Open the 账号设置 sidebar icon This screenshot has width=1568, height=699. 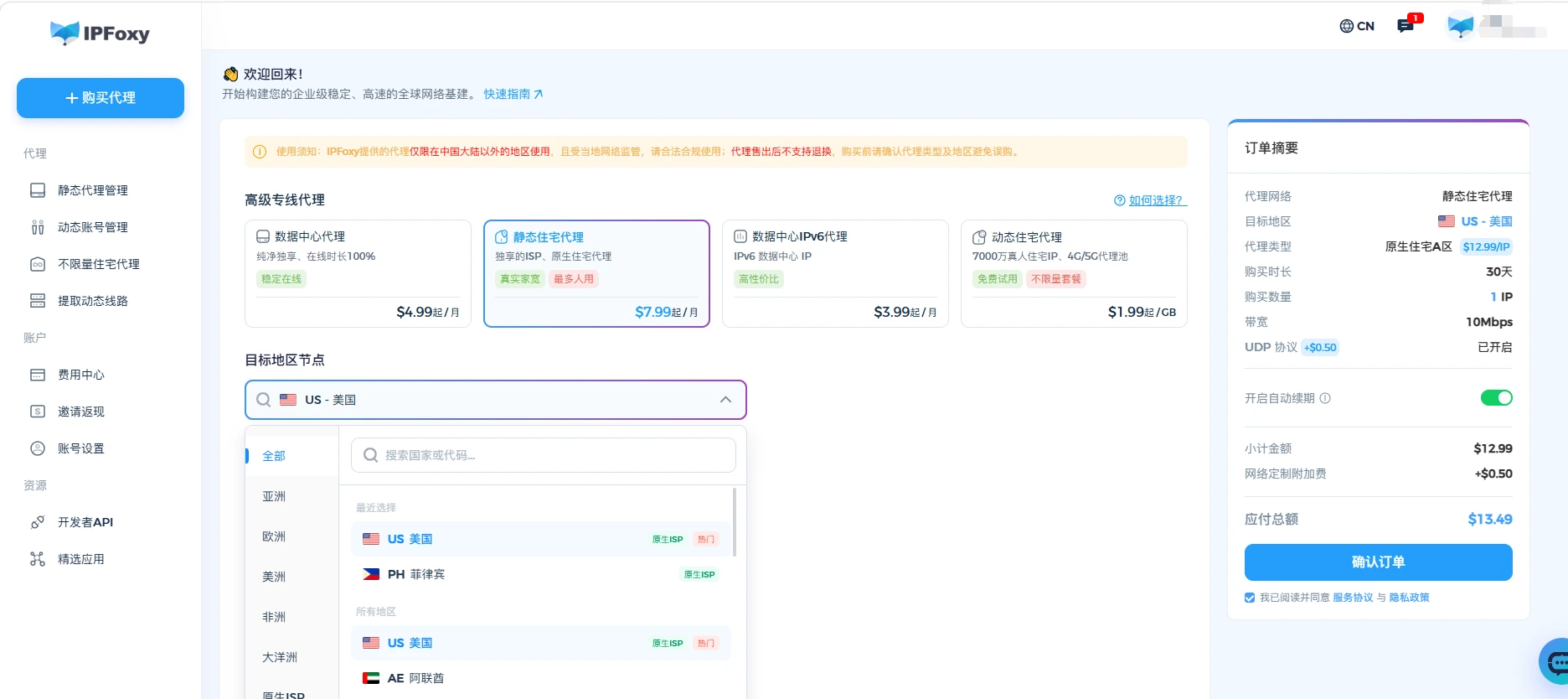pos(38,448)
